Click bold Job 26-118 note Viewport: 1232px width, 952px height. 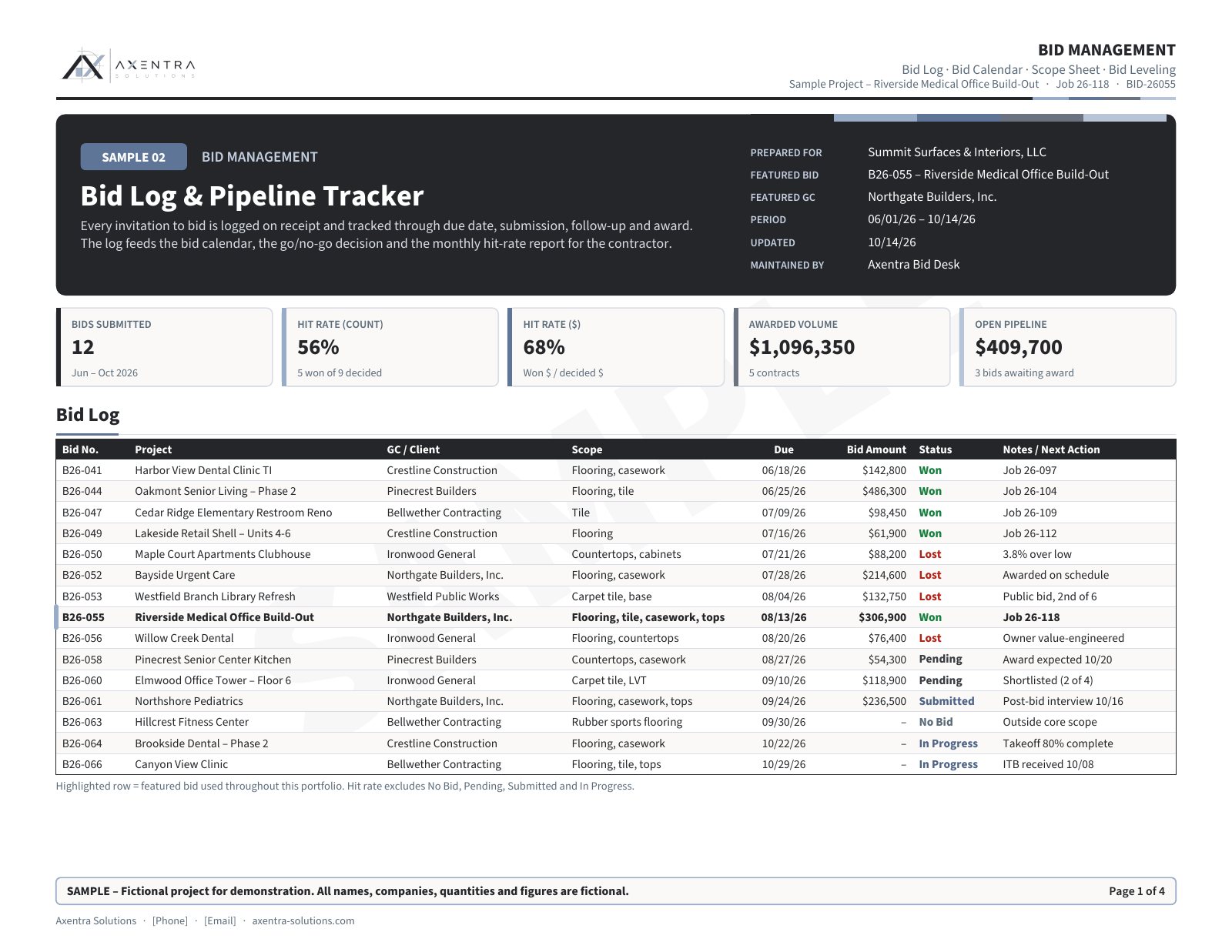click(x=1031, y=617)
